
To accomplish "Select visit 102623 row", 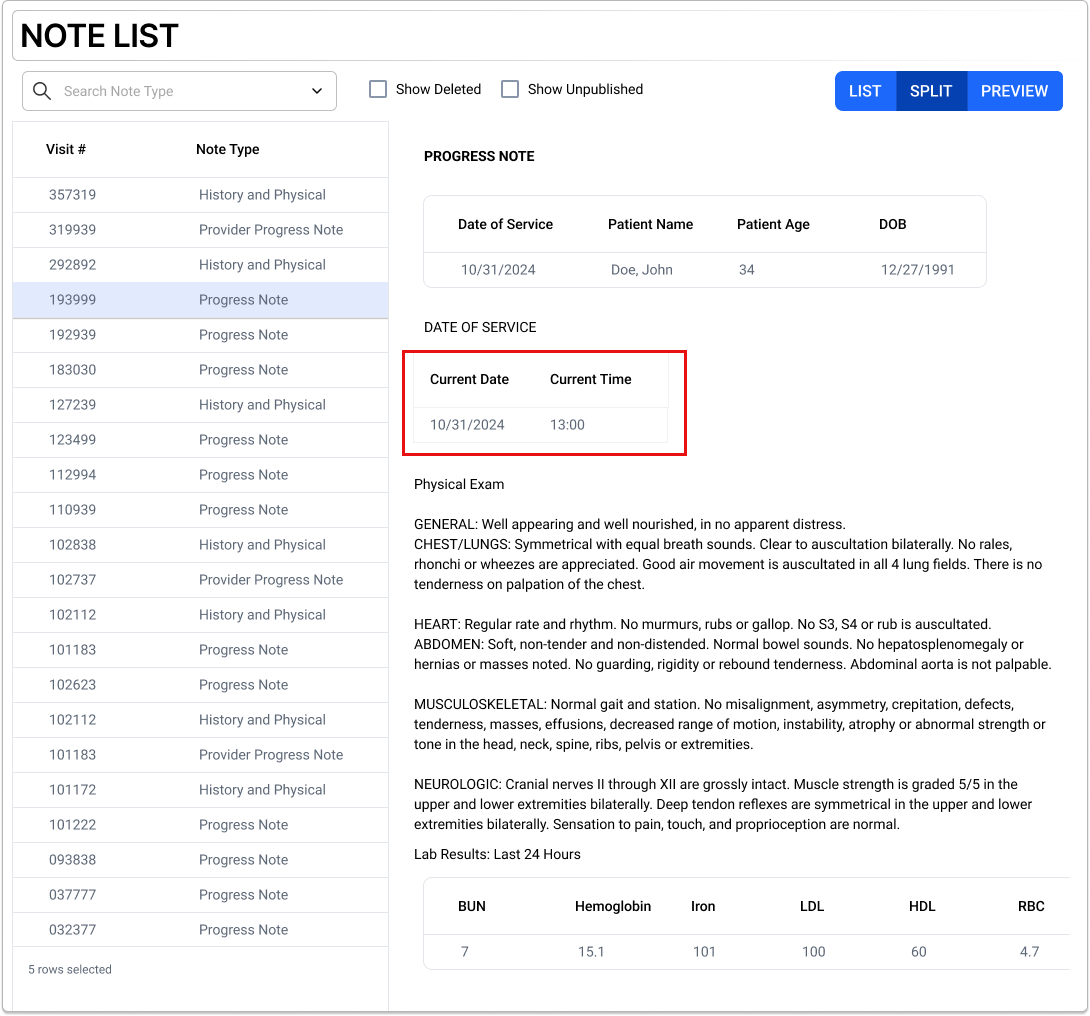I will coord(200,685).
